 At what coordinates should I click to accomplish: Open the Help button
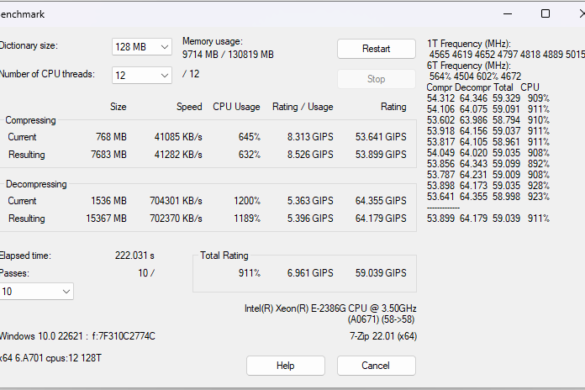(x=285, y=365)
